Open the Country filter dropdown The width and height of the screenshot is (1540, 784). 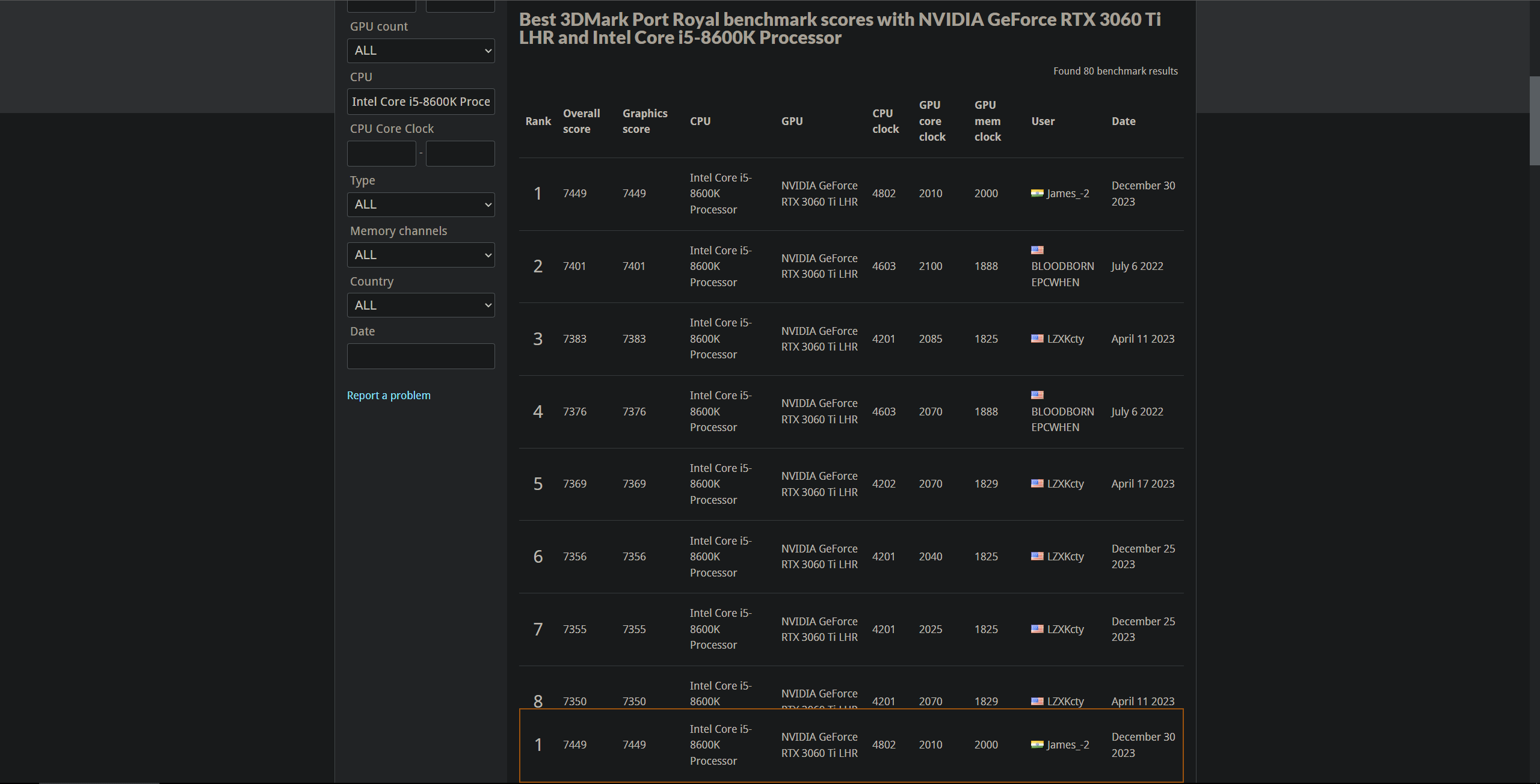421,305
